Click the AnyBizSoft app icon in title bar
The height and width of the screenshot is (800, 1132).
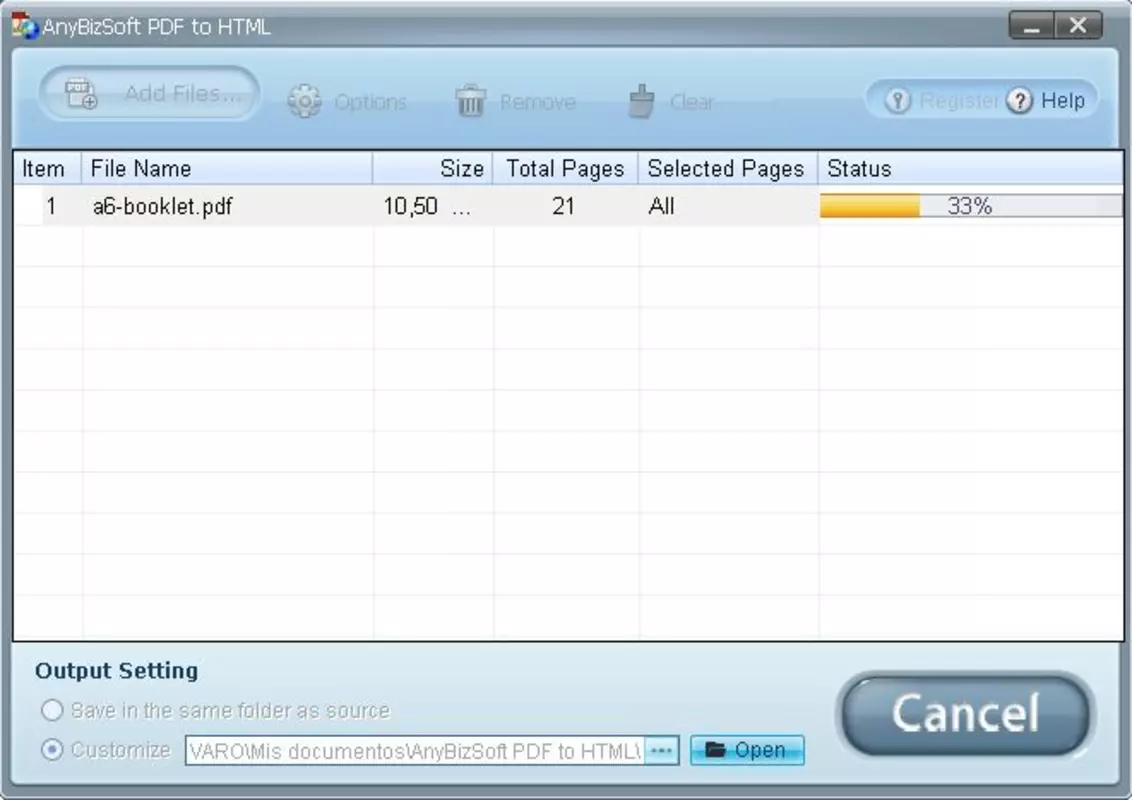pyautogui.click(x=24, y=26)
